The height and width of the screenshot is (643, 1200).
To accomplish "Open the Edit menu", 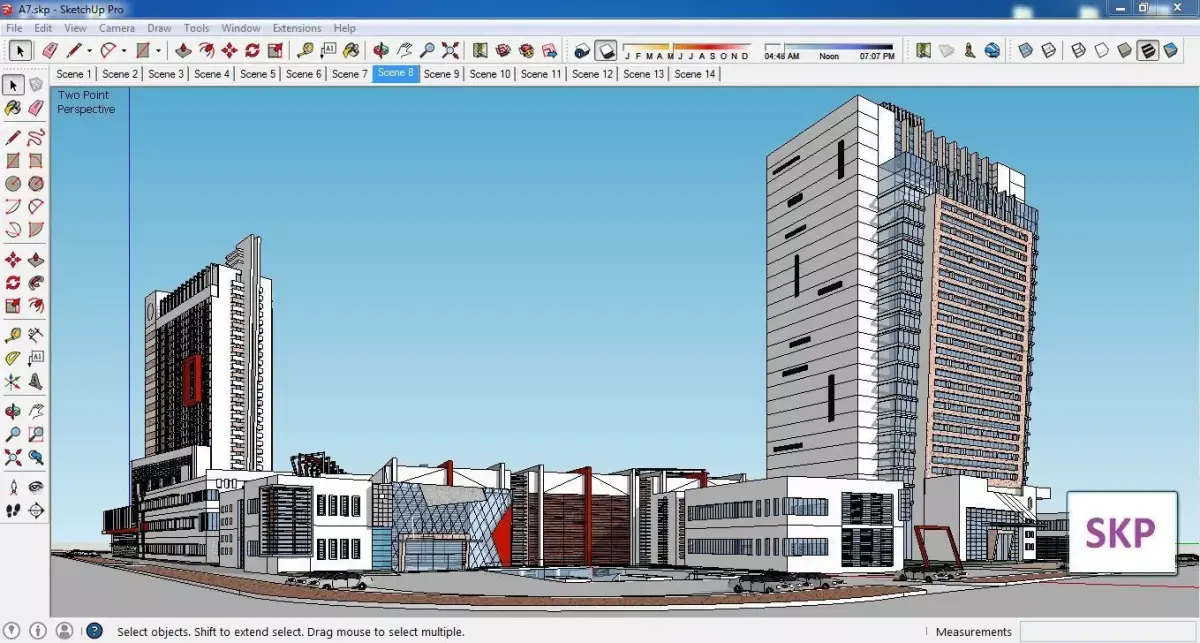I will [43, 28].
